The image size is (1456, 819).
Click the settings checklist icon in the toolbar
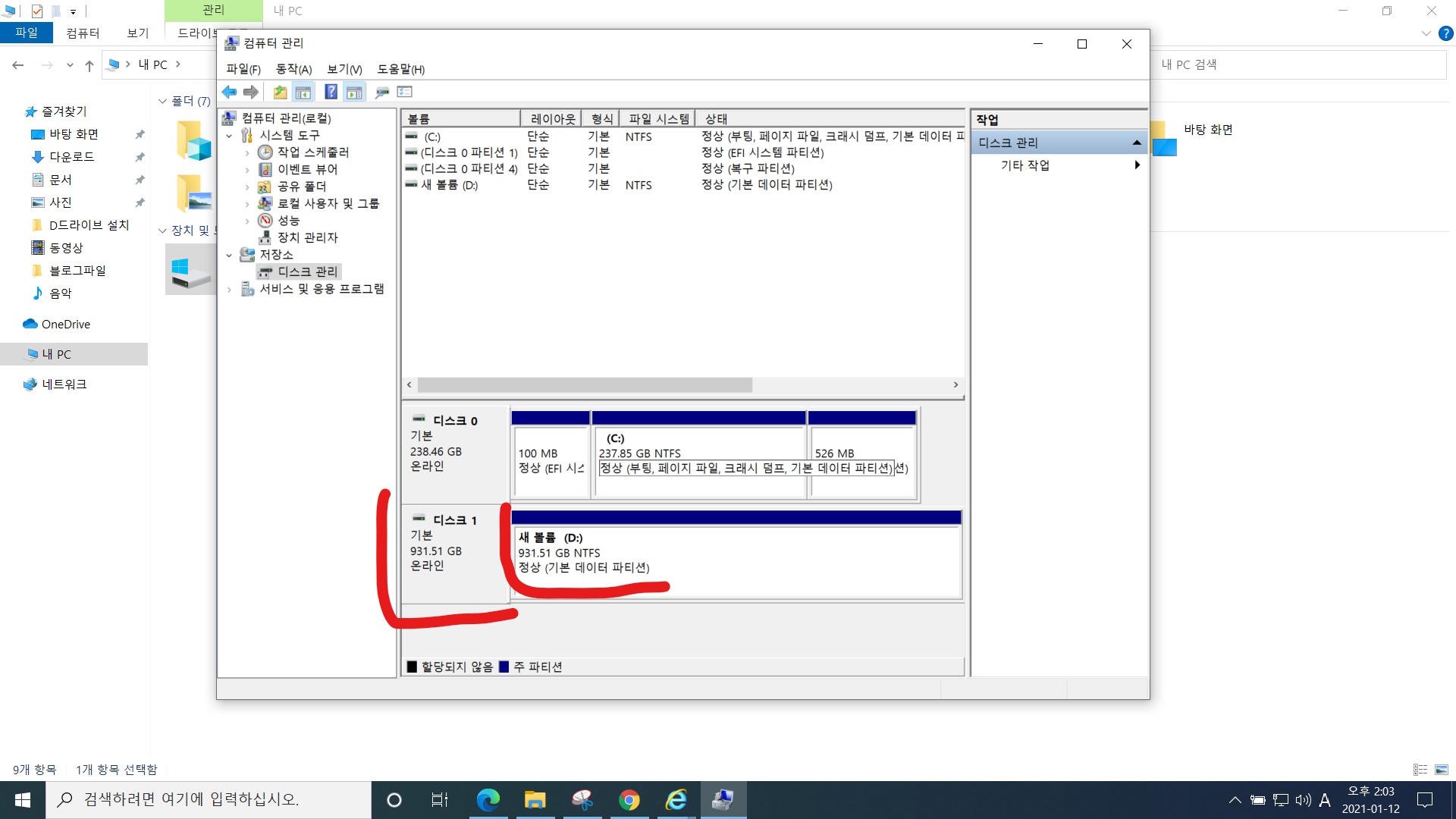point(405,92)
